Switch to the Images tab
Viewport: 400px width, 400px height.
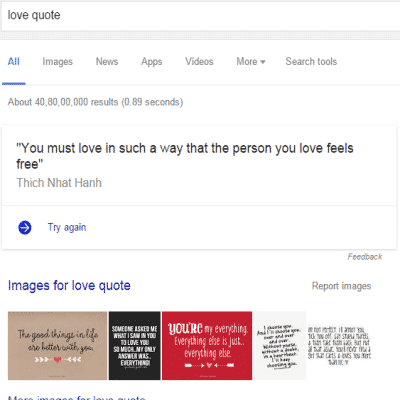click(x=57, y=62)
